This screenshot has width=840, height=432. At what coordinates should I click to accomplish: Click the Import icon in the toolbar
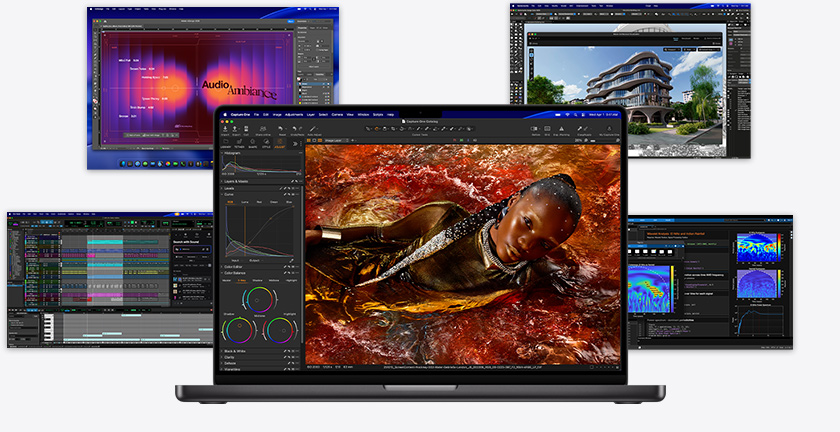pyautogui.click(x=225, y=129)
